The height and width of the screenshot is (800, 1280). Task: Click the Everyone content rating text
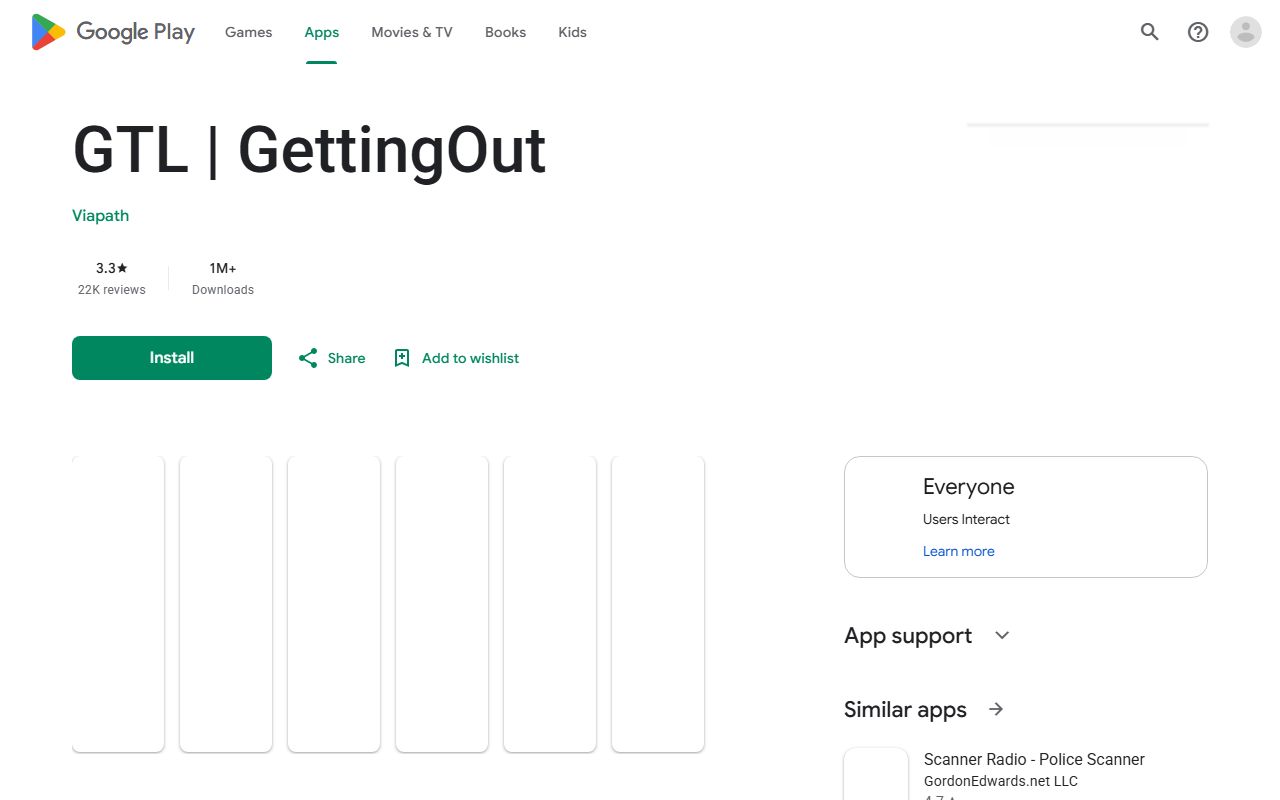(968, 487)
